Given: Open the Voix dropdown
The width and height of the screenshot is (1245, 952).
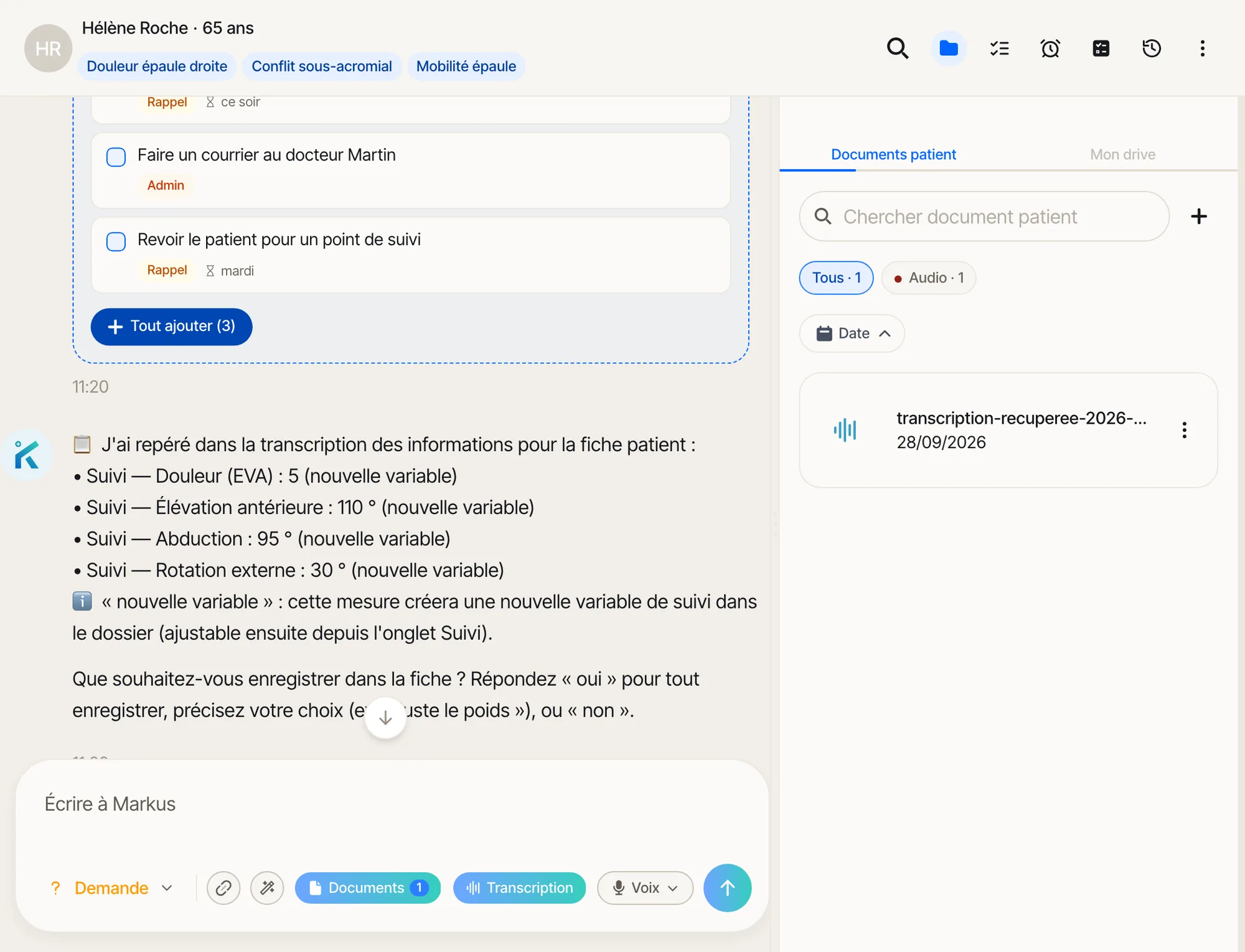Looking at the screenshot, I should pyautogui.click(x=645, y=888).
